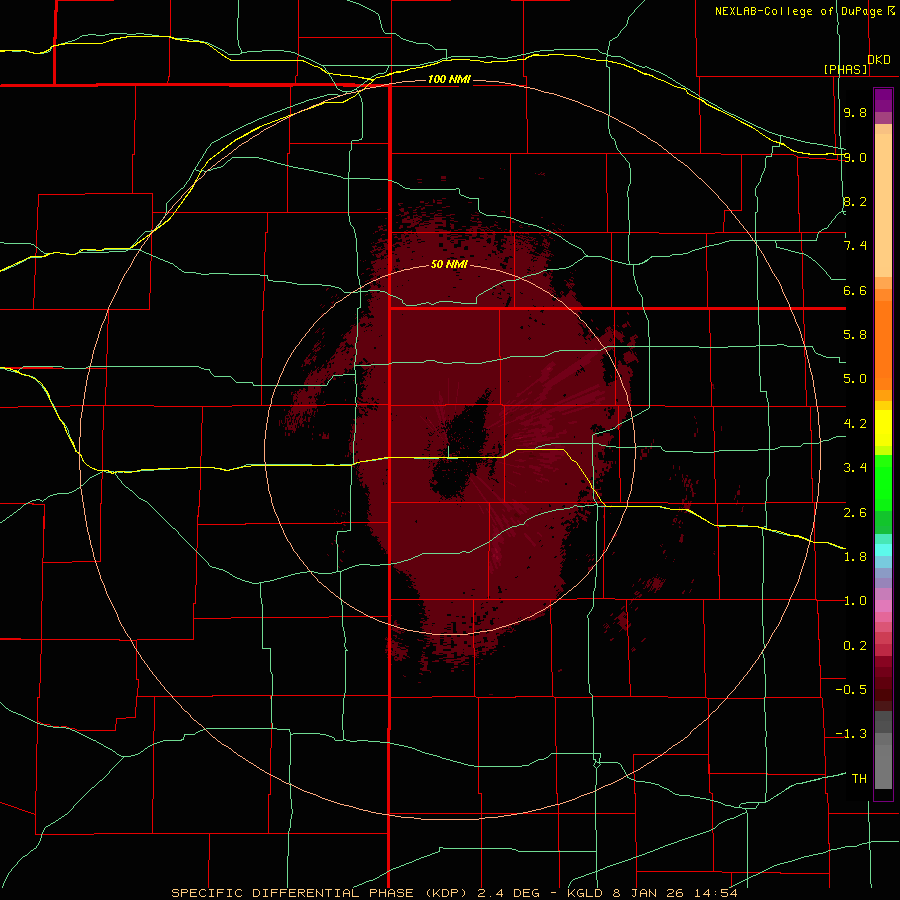The image size is (900, 900).
Task: Click the 5.8 value on the color scale
Action: tap(855, 335)
